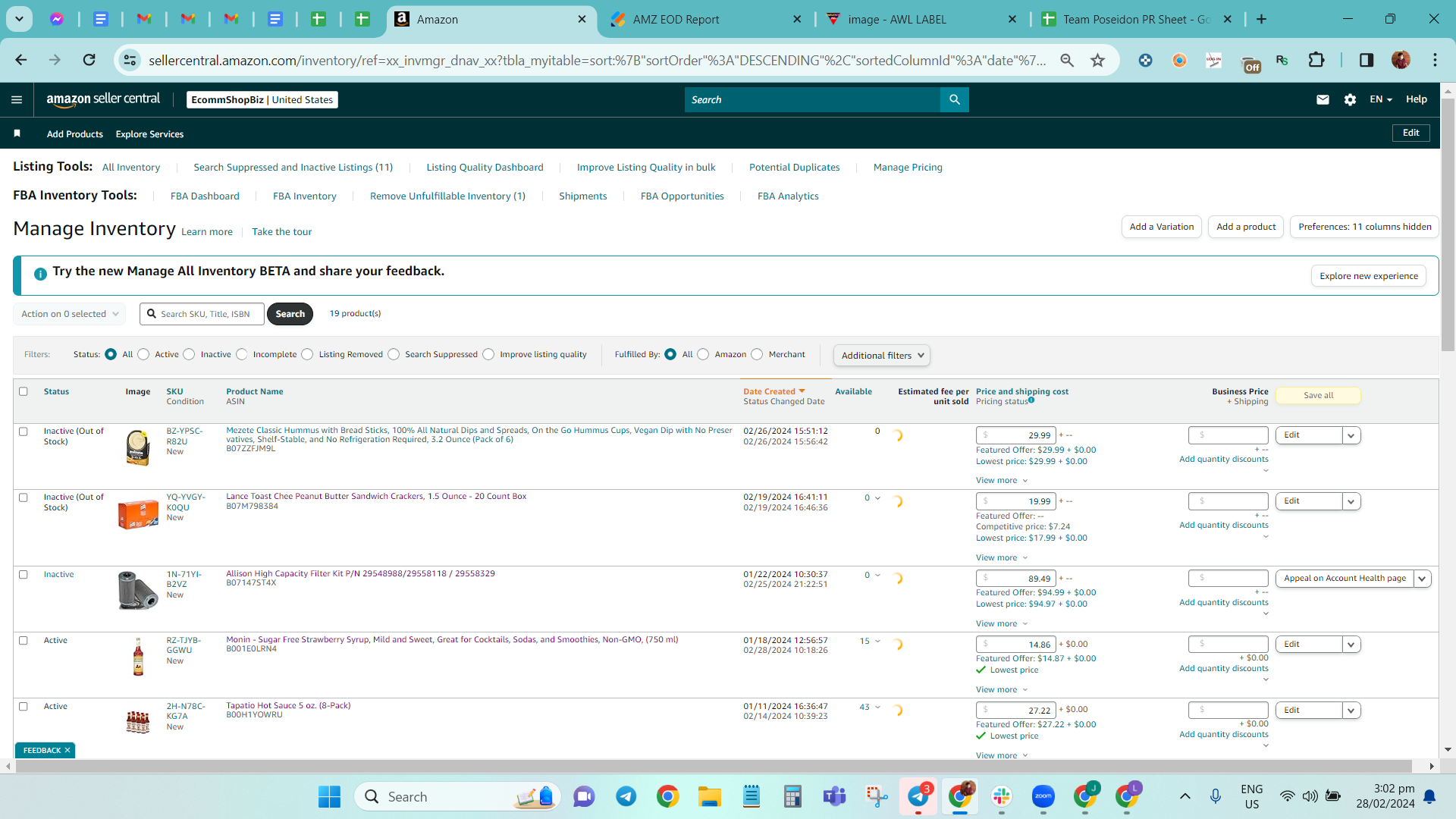This screenshot has height=819, width=1456.
Task: Open Slack from the taskbar
Action: click(1002, 796)
